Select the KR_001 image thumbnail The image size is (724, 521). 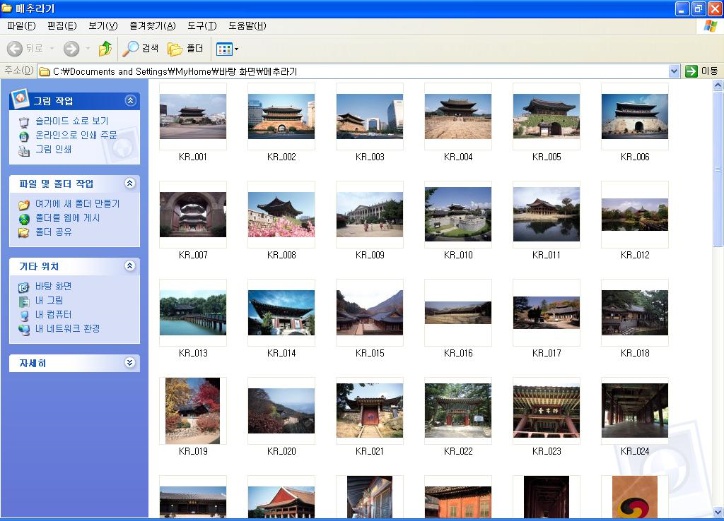[x=192, y=117]
